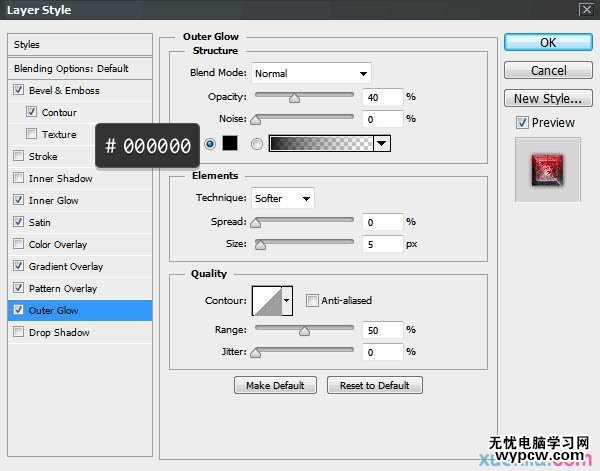Screen dimensions: 600x471
Task: Toggle the Bevel & Emboss checkbox
Action: pos(18,90)
